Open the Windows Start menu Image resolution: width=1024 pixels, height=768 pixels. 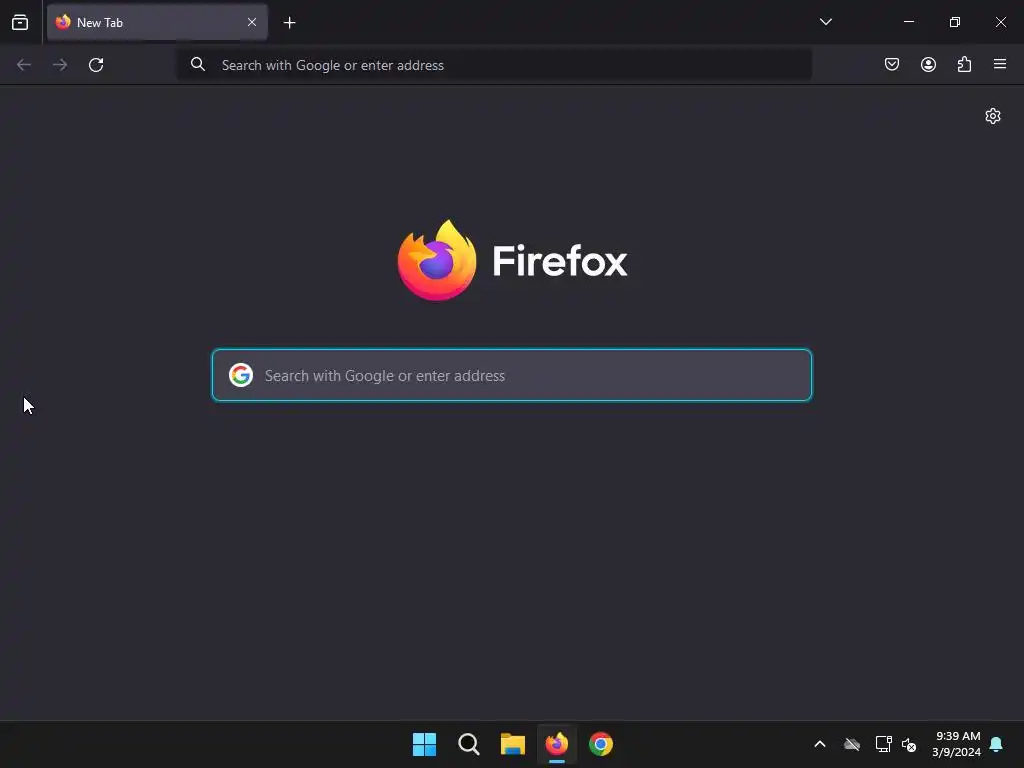point(424,744)
